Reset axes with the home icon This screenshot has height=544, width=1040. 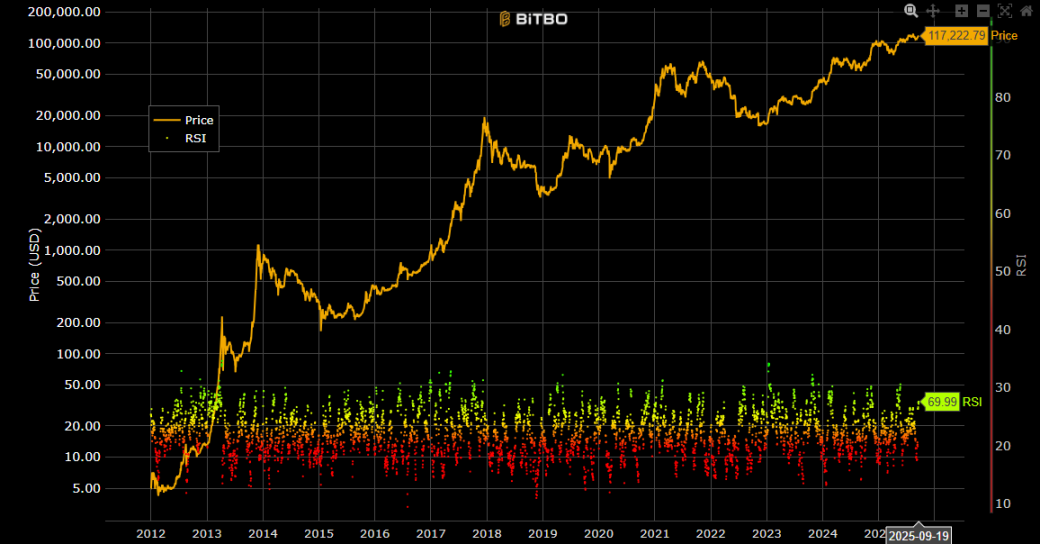(x=1026, y=11)
